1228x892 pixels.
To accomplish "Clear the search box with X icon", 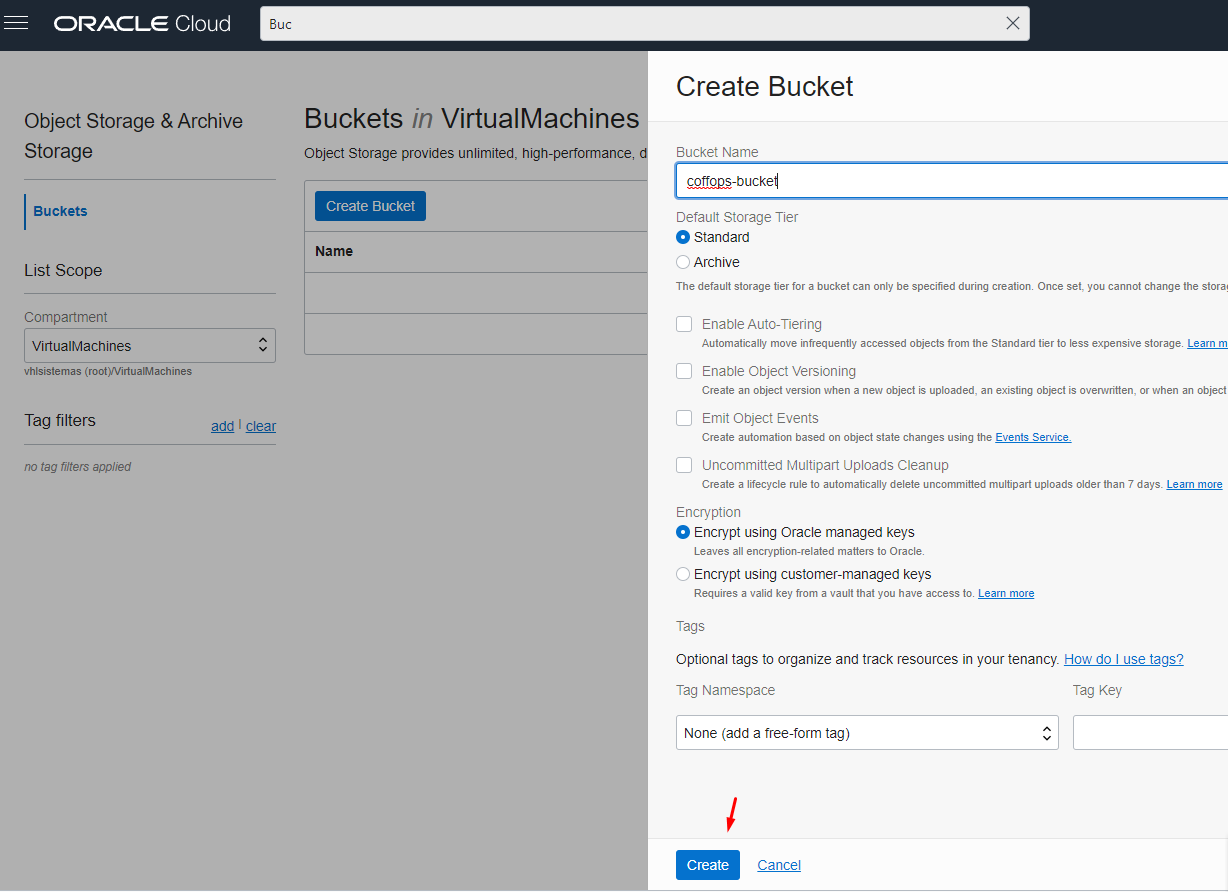I will pos(1012,23).
